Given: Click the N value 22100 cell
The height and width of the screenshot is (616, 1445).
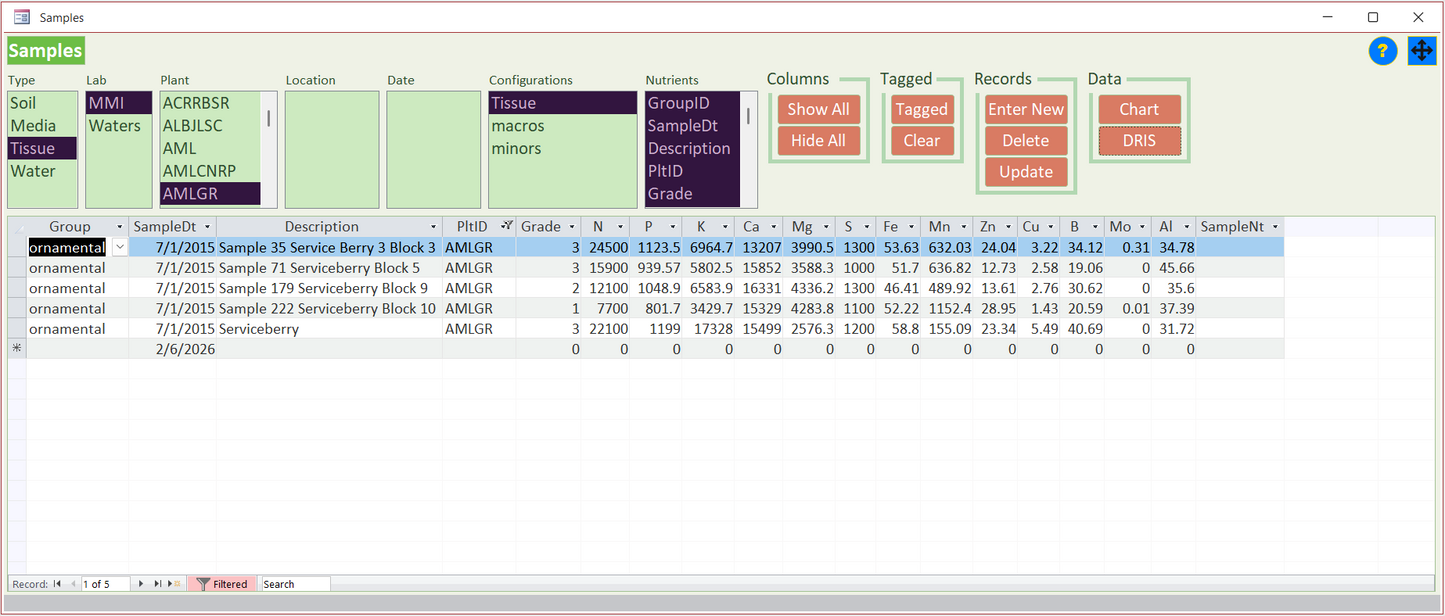Looking at the screenshot, I should coord(606,329).
